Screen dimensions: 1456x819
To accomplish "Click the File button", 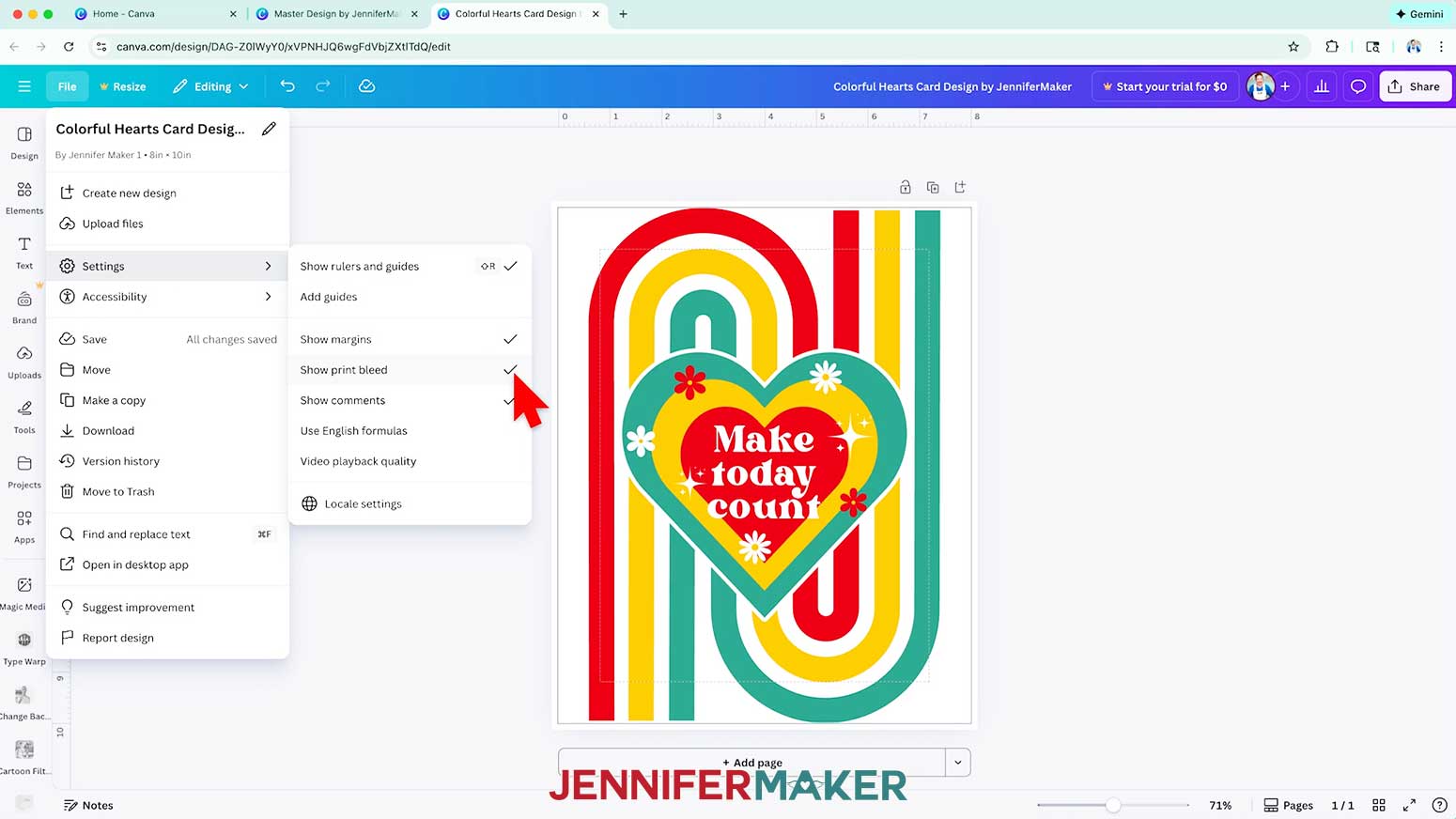I will point(67,86).
